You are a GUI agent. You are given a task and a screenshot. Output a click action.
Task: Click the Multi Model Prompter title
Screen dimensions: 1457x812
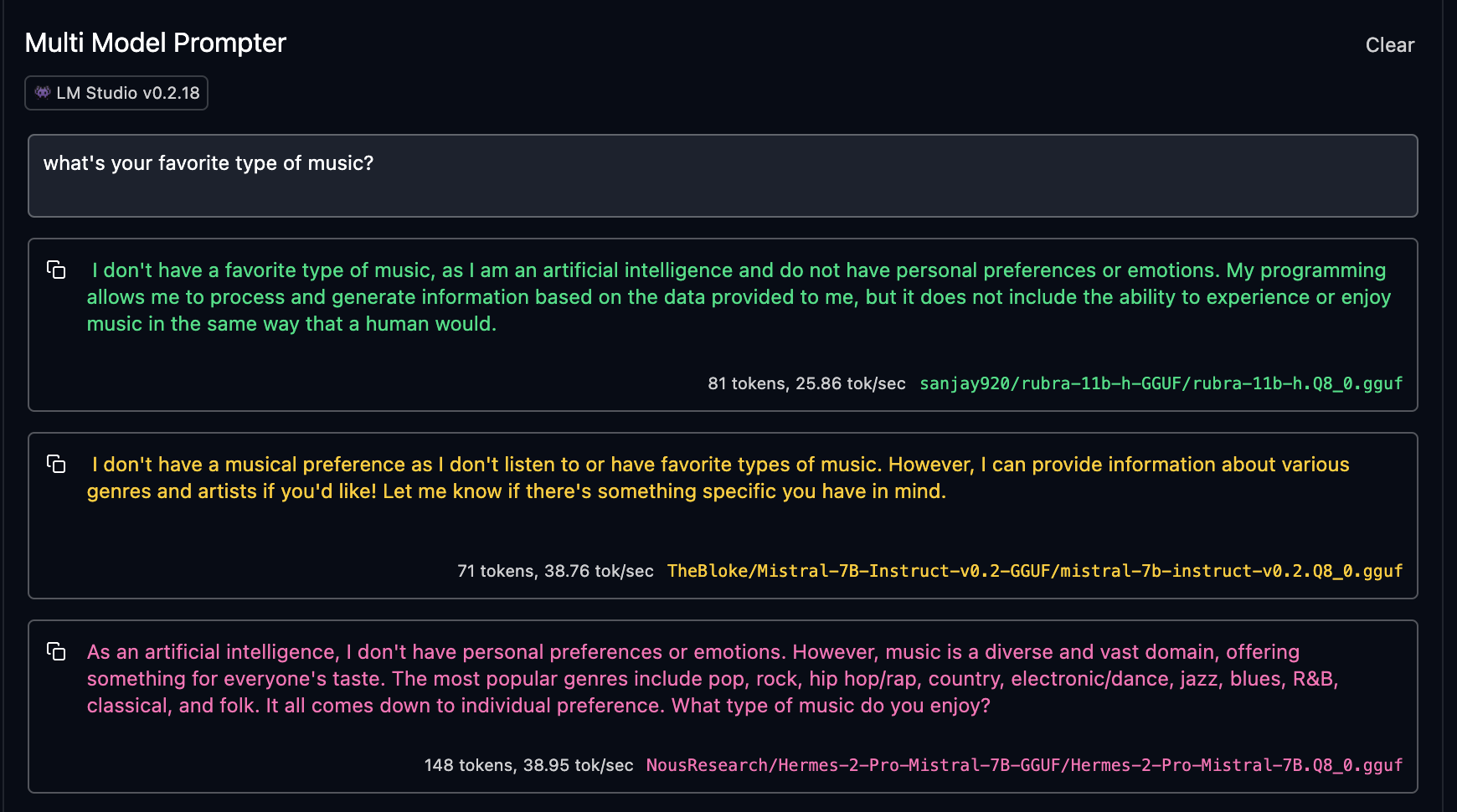[x=156, y=43]
